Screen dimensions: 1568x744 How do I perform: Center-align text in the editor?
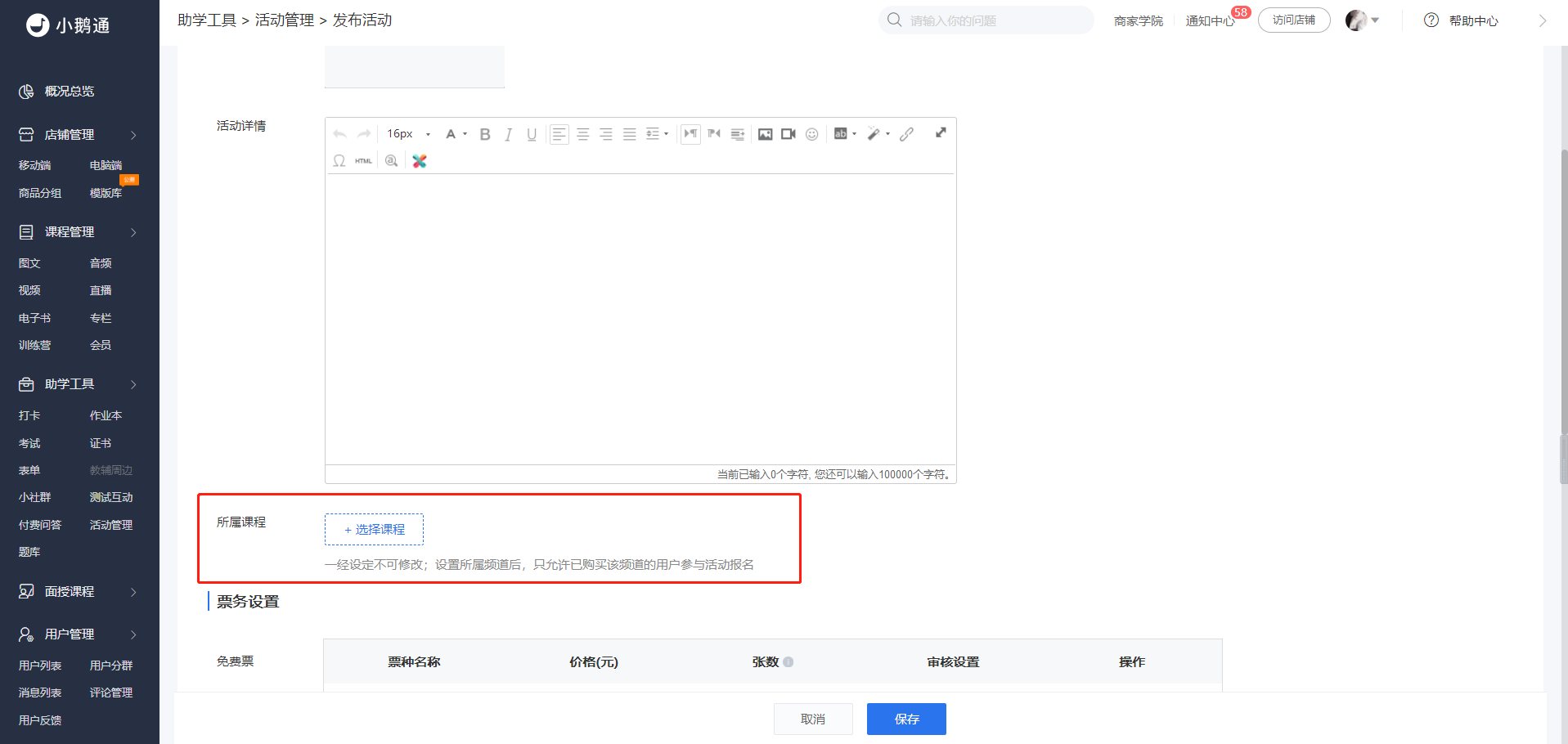(x=582, y=134)
